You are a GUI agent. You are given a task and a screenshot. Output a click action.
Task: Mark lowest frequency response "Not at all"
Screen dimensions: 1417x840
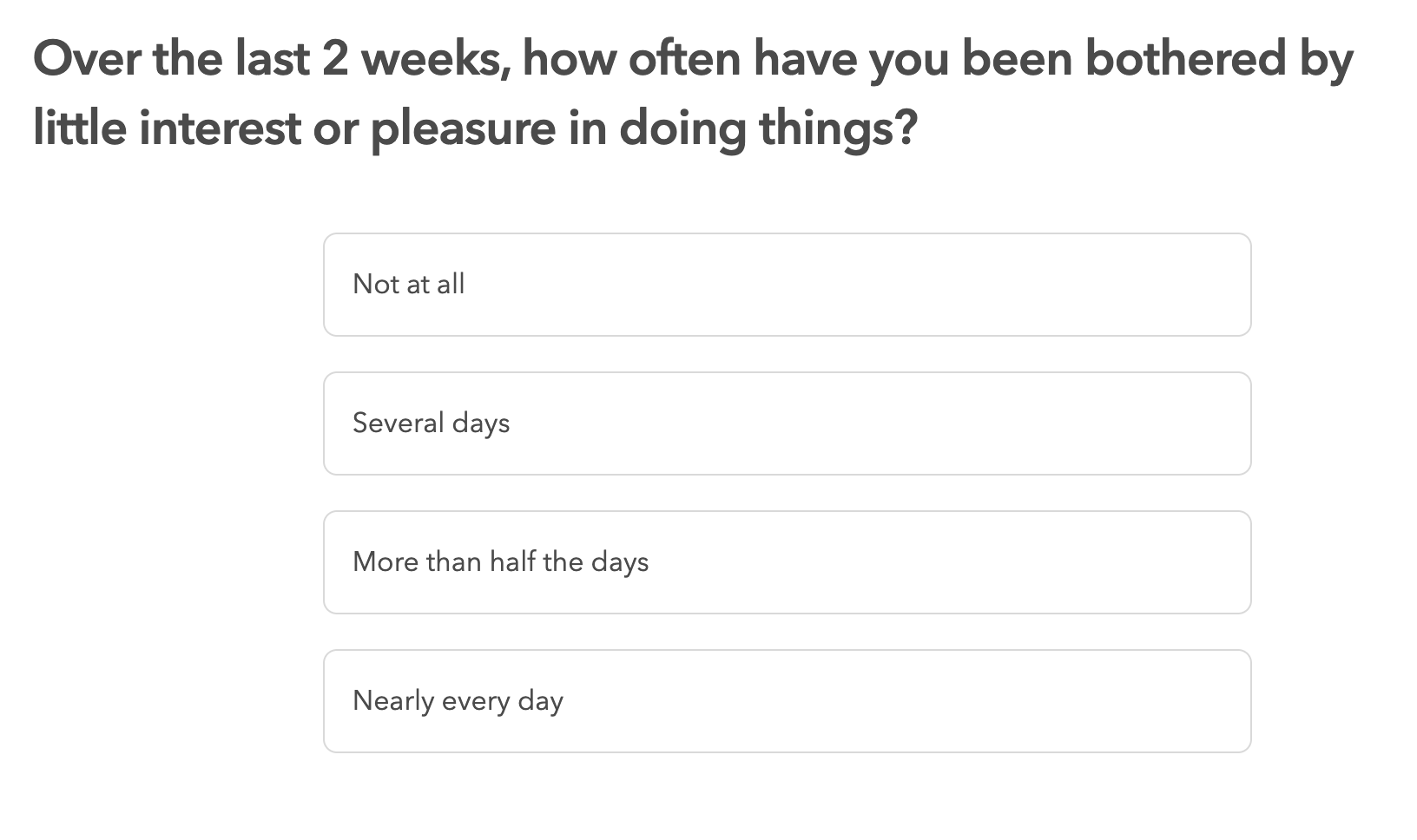point(787,285)
